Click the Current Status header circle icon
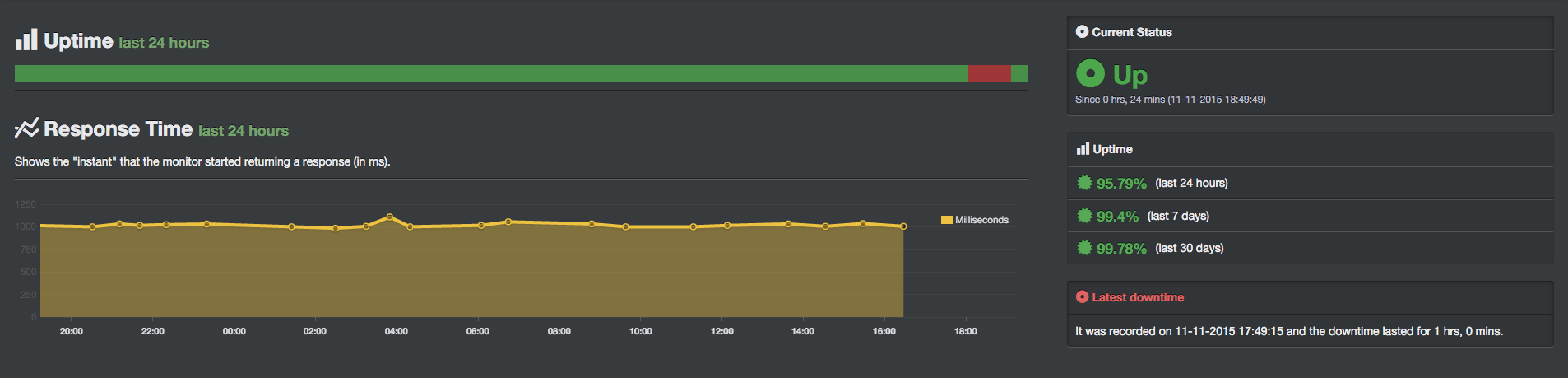 (1082, 32)
